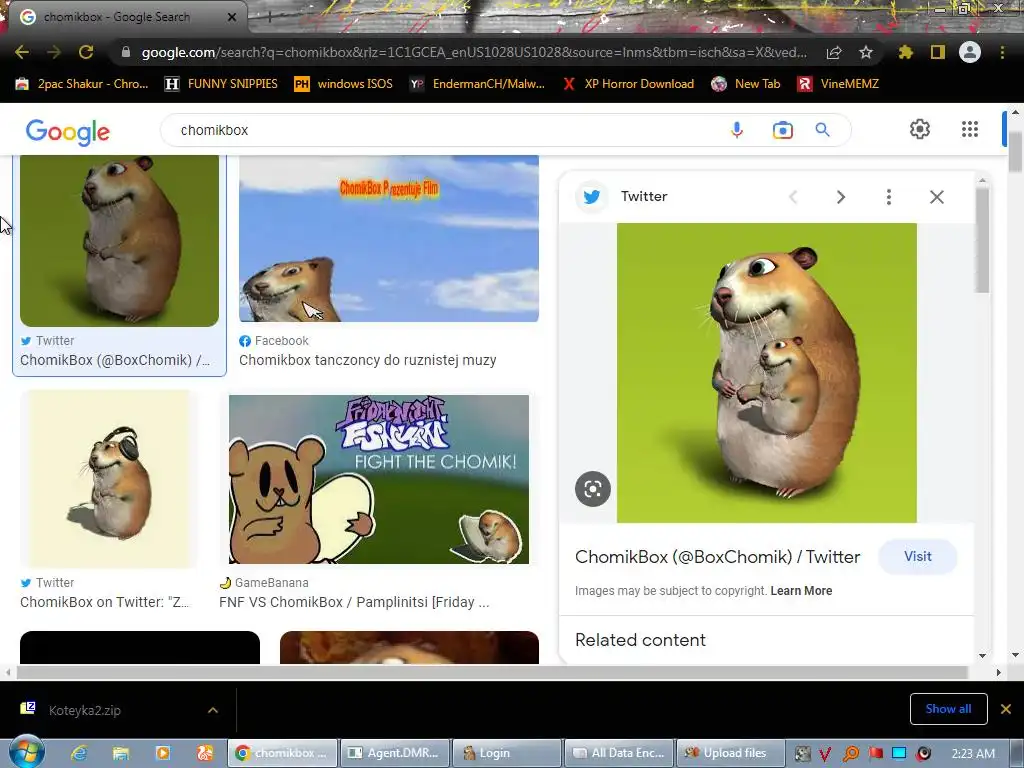Start voice search with the microphone icon
This screenshot has width=1024, height=768.
(737, 130)
